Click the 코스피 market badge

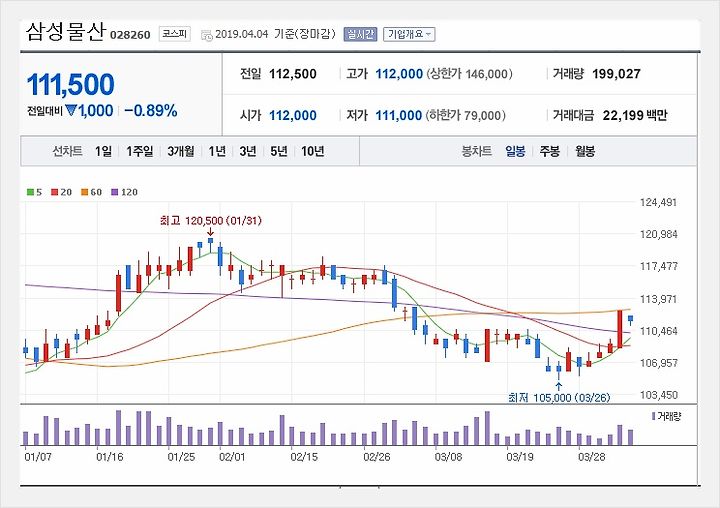coord(174,34)
